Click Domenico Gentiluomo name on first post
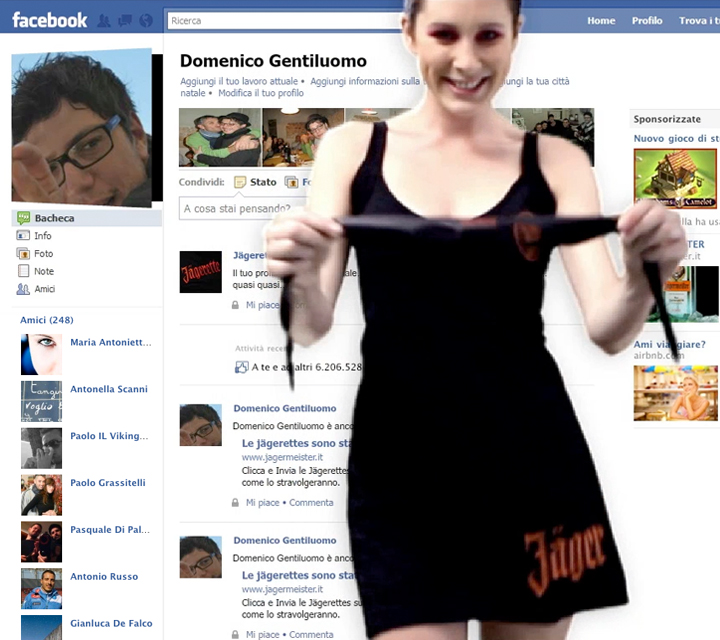This screenshot has height=640, width=720. tap(285, 409)
